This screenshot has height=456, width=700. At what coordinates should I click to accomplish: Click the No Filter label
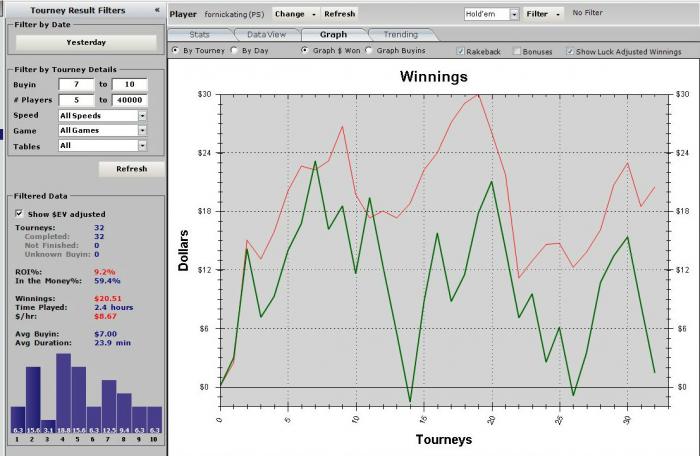[588, 13]
